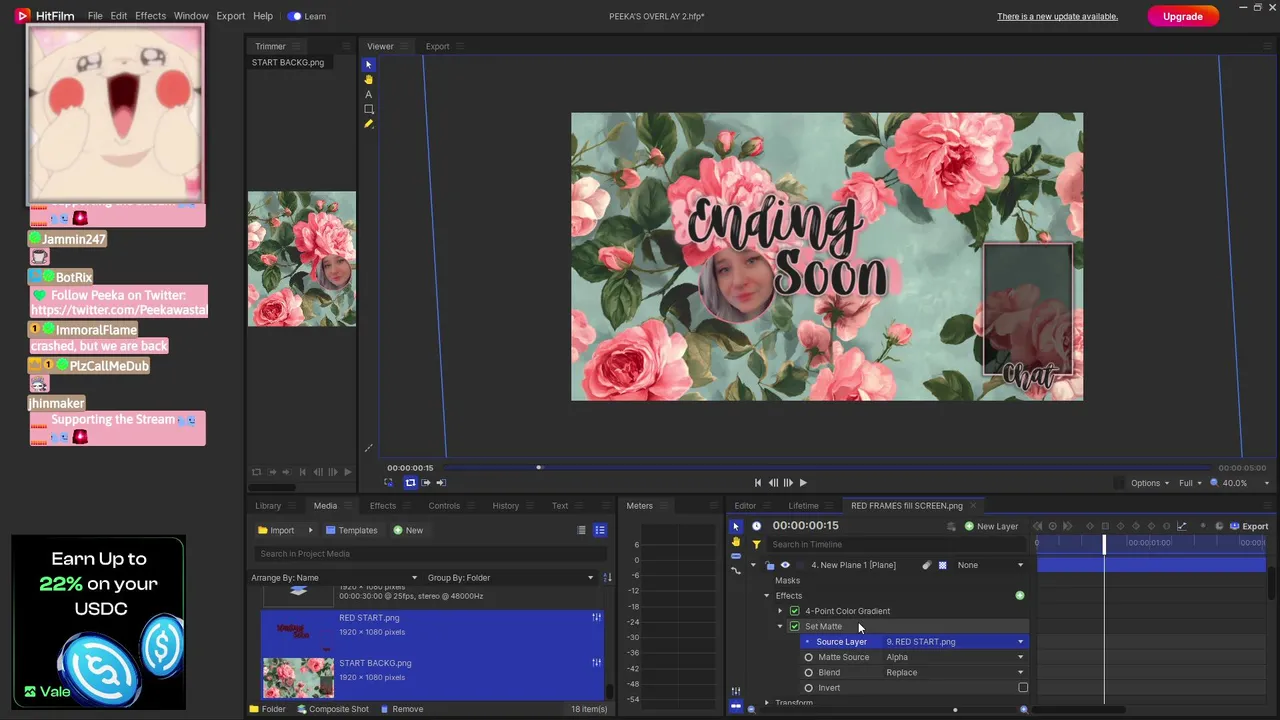The image size is (1280, 720).
Task: Collapse the Effects group
Action: click(x=767, y=596)
